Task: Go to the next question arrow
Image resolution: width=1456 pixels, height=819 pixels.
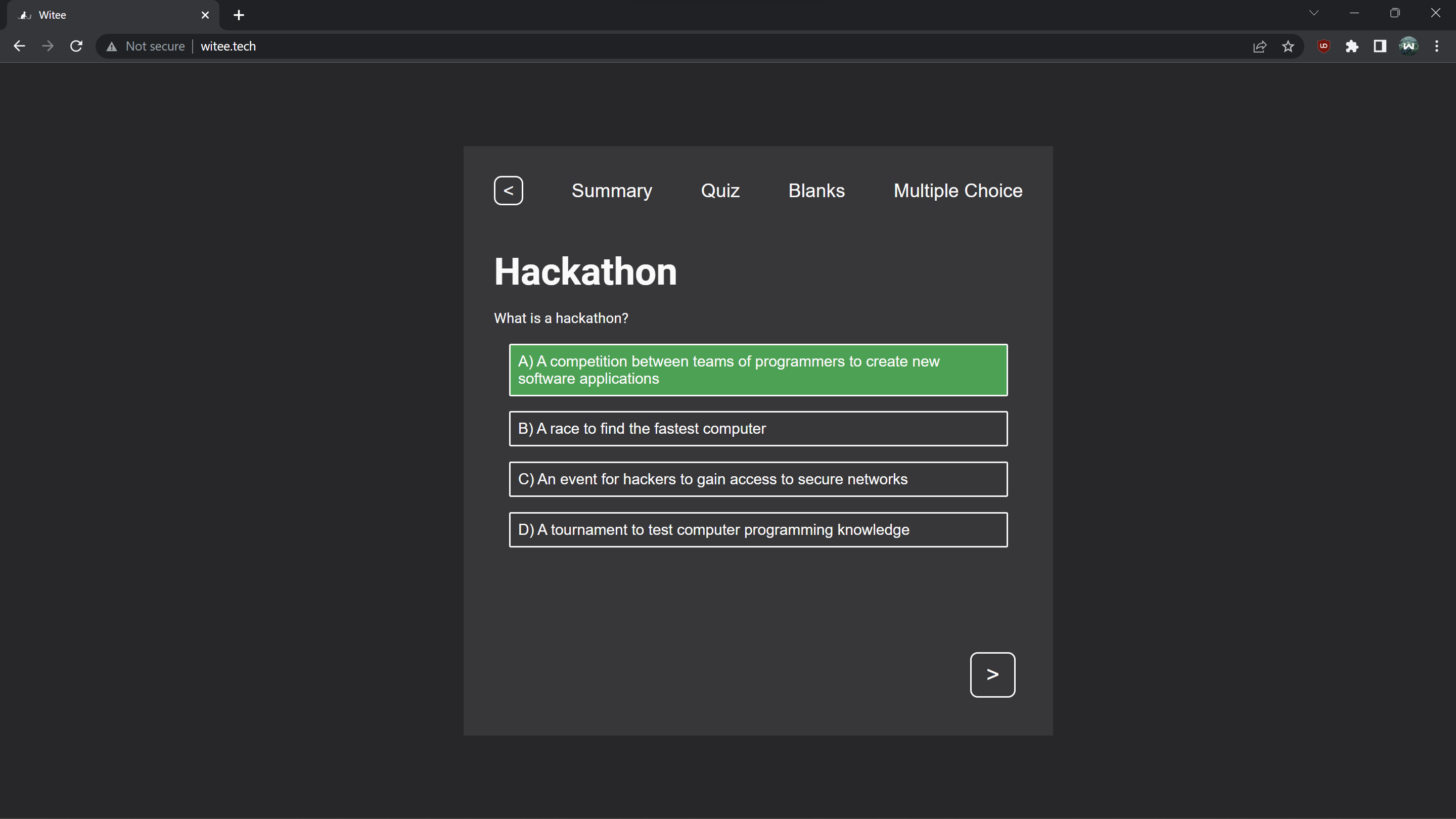Action: coord(992,674)
